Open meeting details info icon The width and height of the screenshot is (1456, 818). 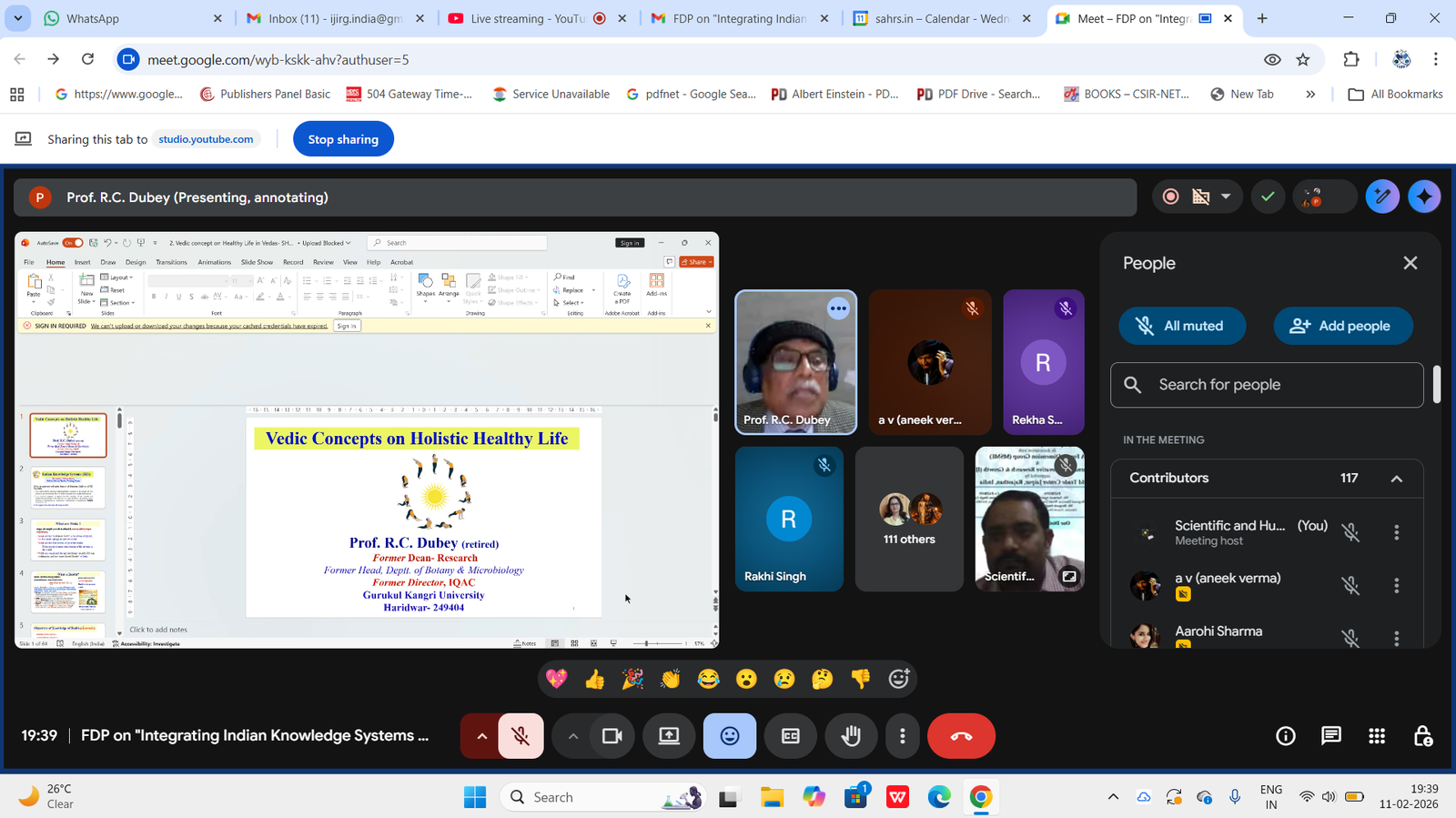tap(1285, 736)
